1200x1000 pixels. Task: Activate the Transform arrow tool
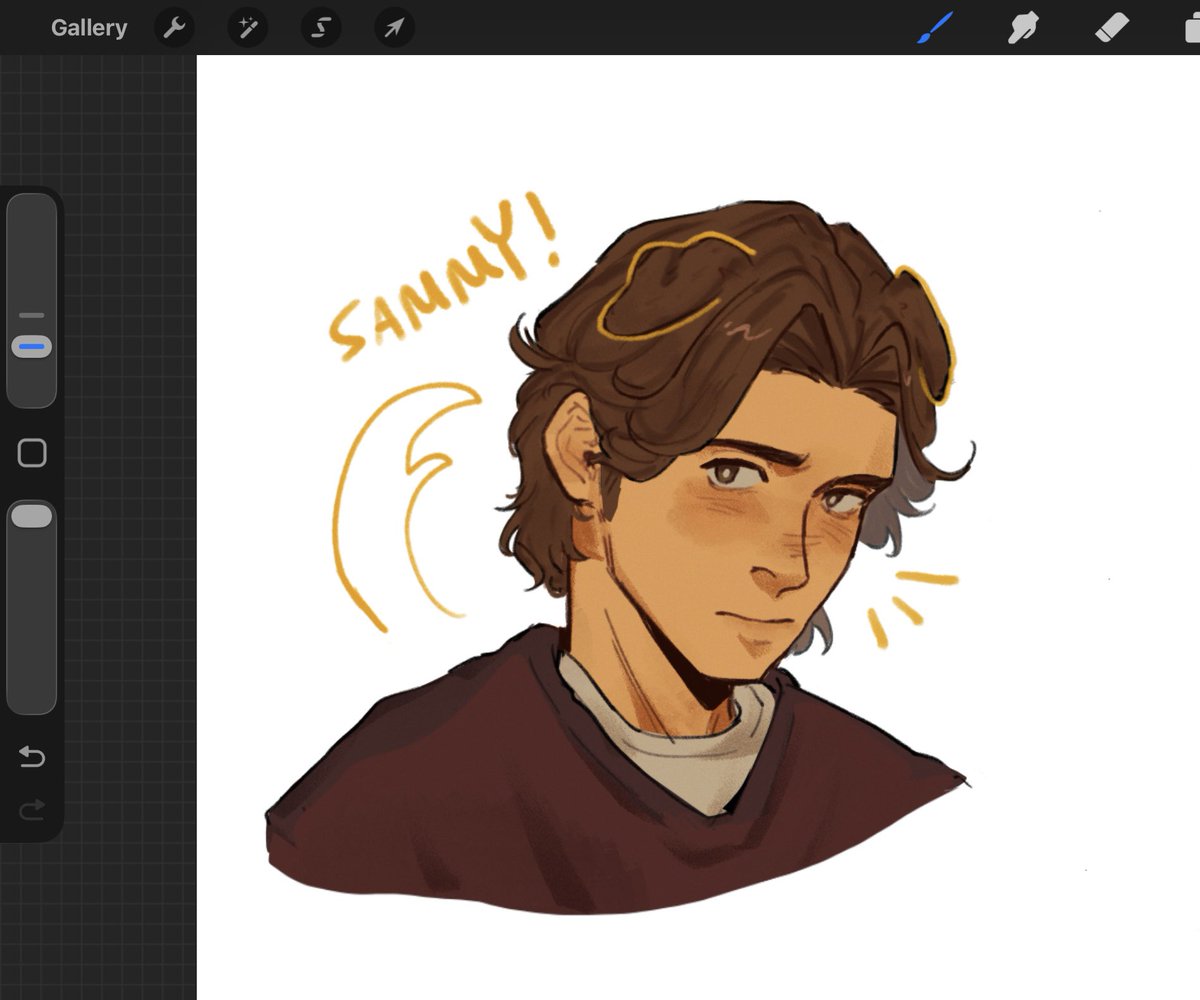click(x=394, y=28)
